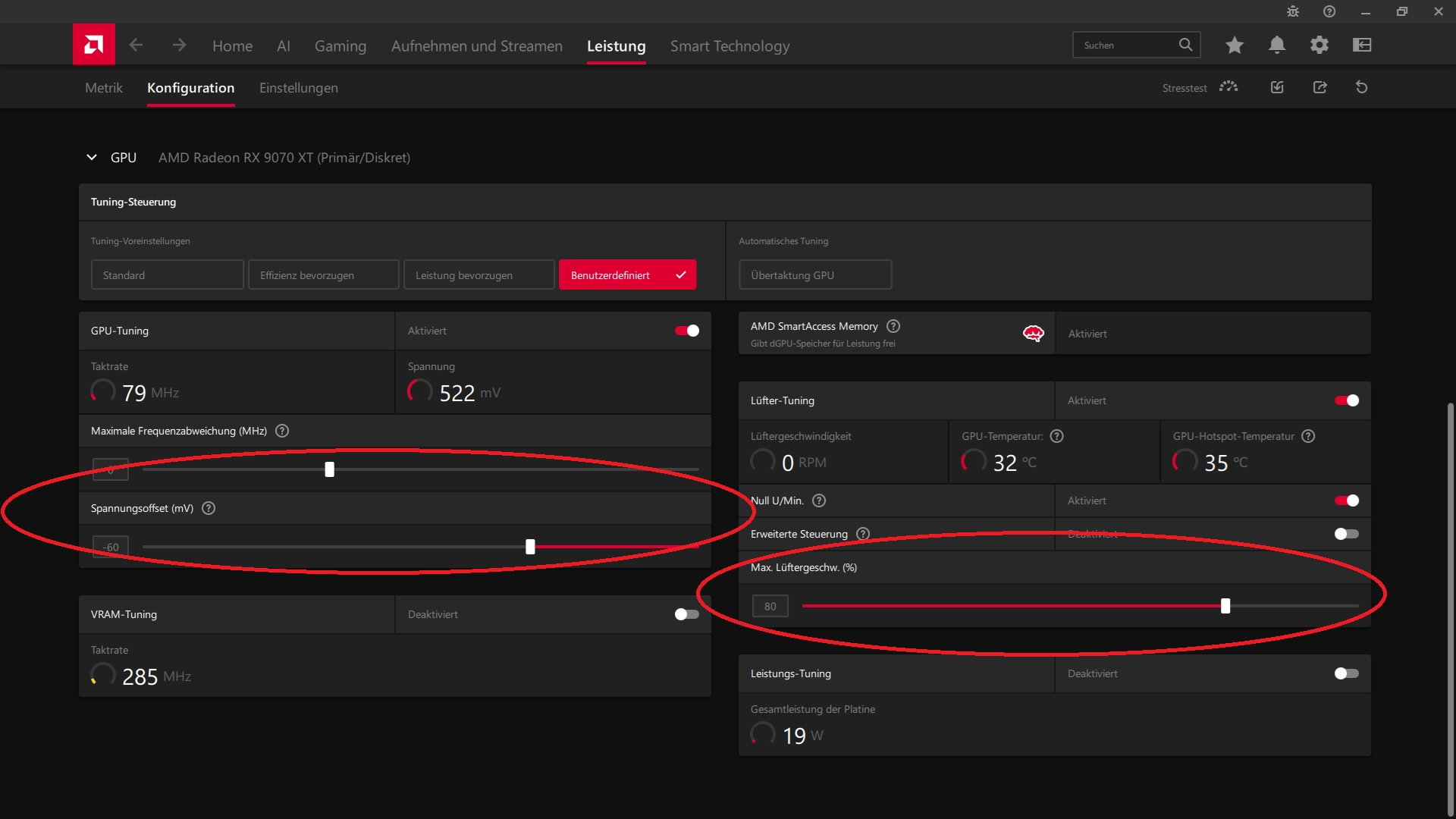Click the Max. Lüftergeschw. slider handle
Image resolution: width=1456 pixels, height=819 pixels.
coord(1225,606)
